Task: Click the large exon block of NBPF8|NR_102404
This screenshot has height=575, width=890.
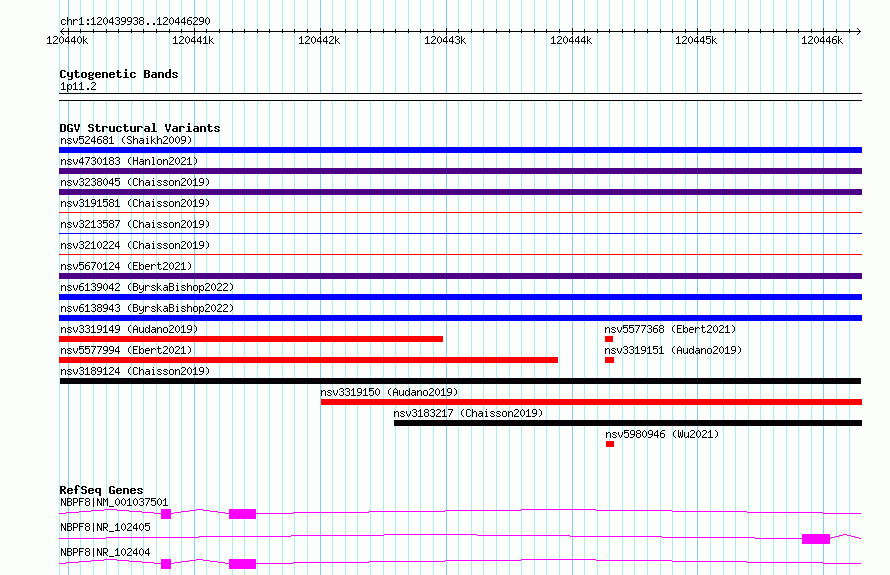Action: tap(242, 564)
